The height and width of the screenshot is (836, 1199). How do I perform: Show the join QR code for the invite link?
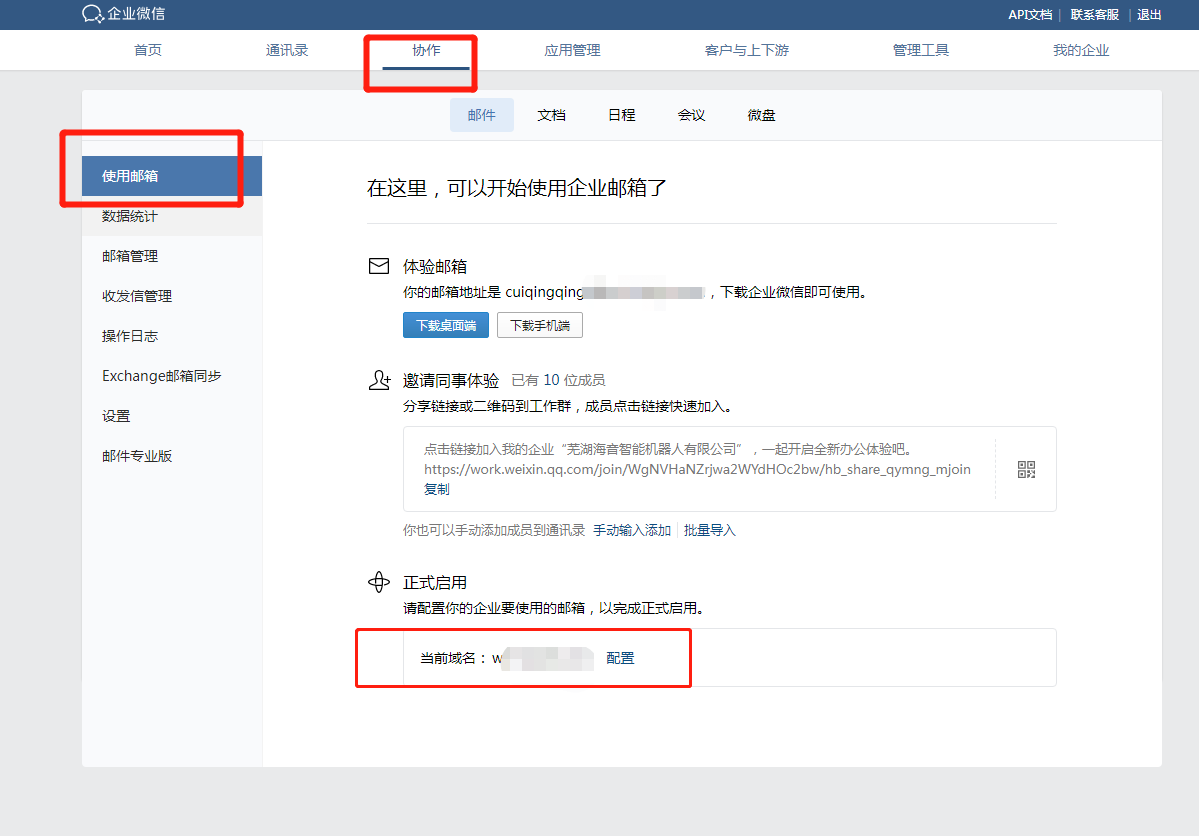coord(1026,468)
